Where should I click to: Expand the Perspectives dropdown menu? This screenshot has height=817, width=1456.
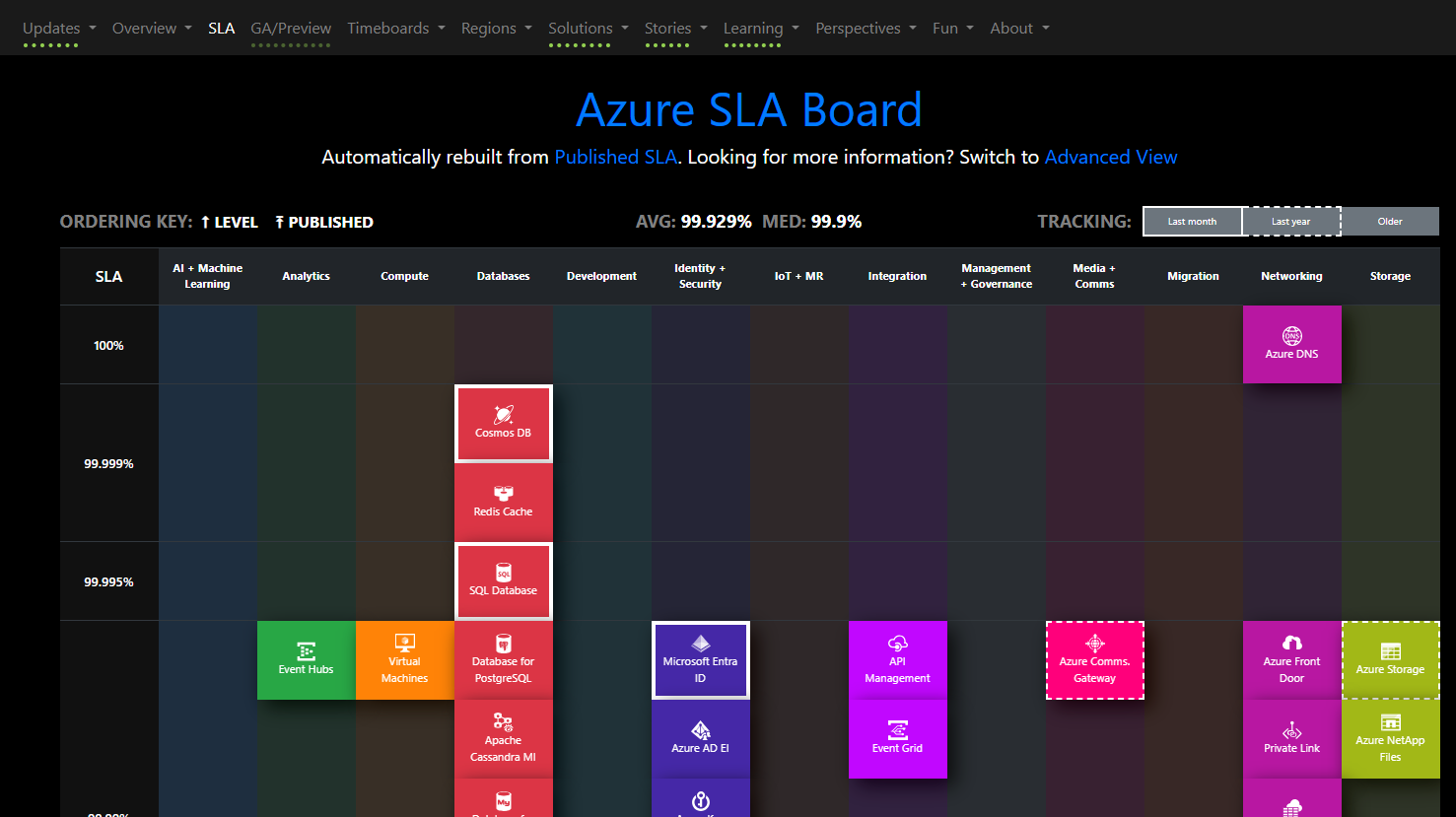pos(866,28)
